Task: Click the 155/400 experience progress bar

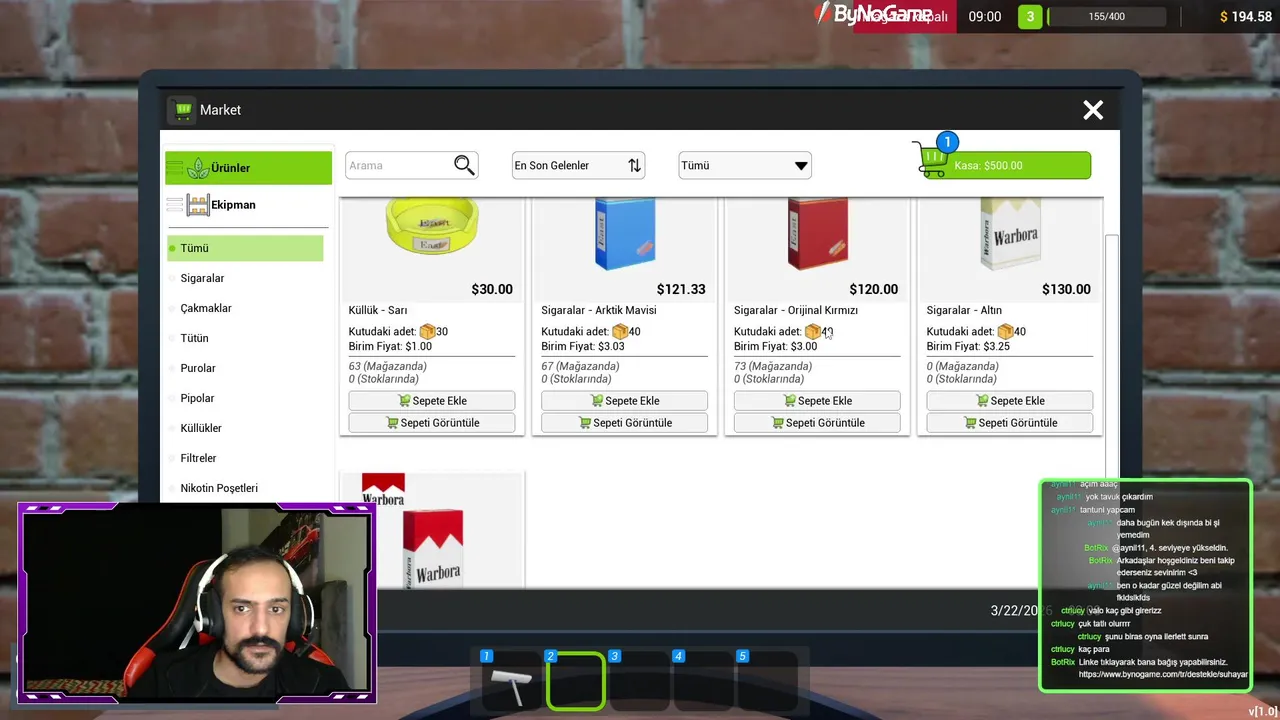Action: point(1106,17)
